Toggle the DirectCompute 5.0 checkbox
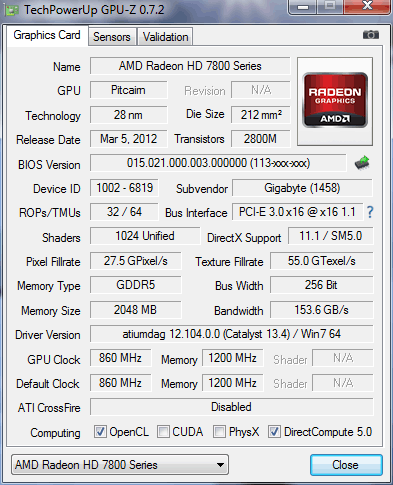 (274, 432)
